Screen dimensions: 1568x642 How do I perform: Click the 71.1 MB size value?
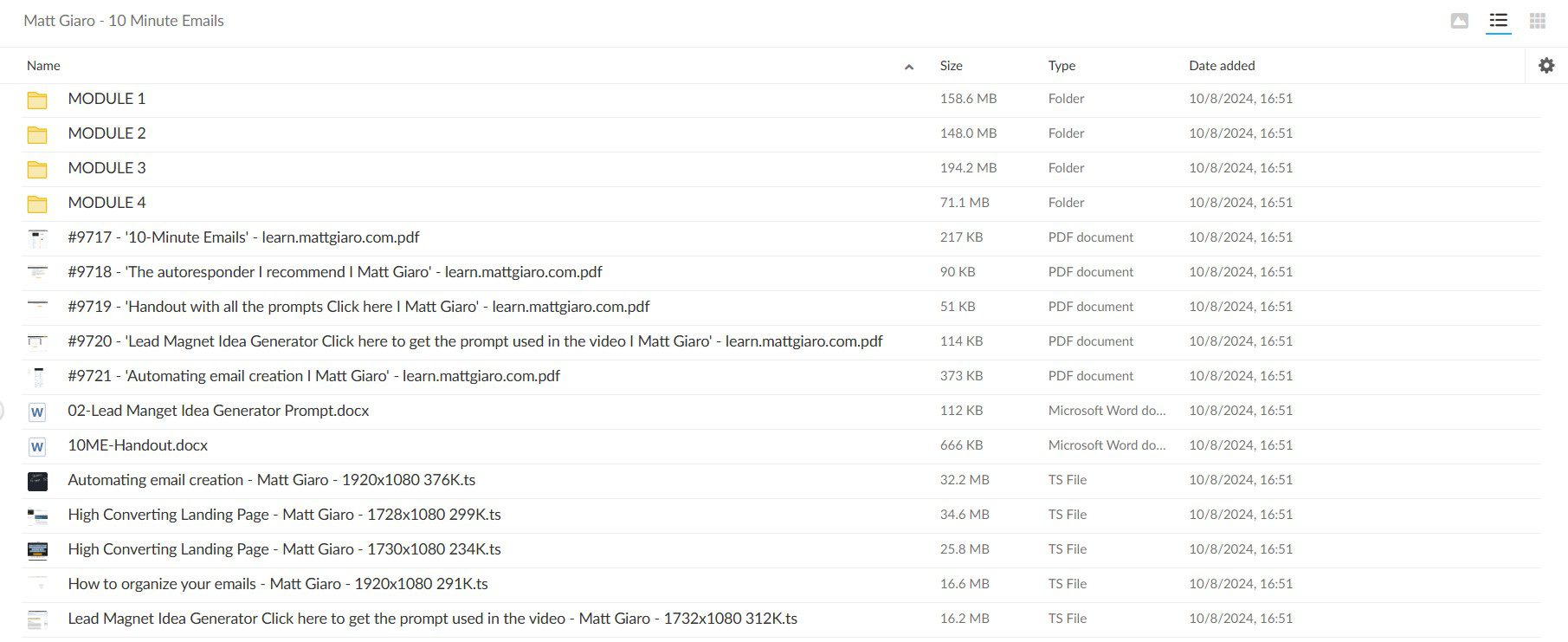[965, 203]
